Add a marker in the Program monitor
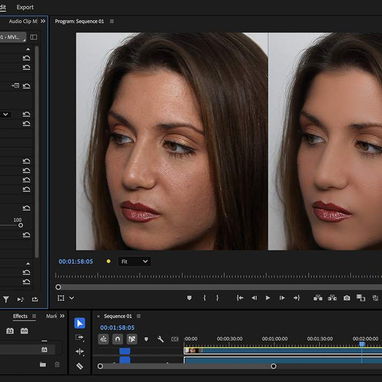This screenshot has width=382, height=382. pos(189,298)
